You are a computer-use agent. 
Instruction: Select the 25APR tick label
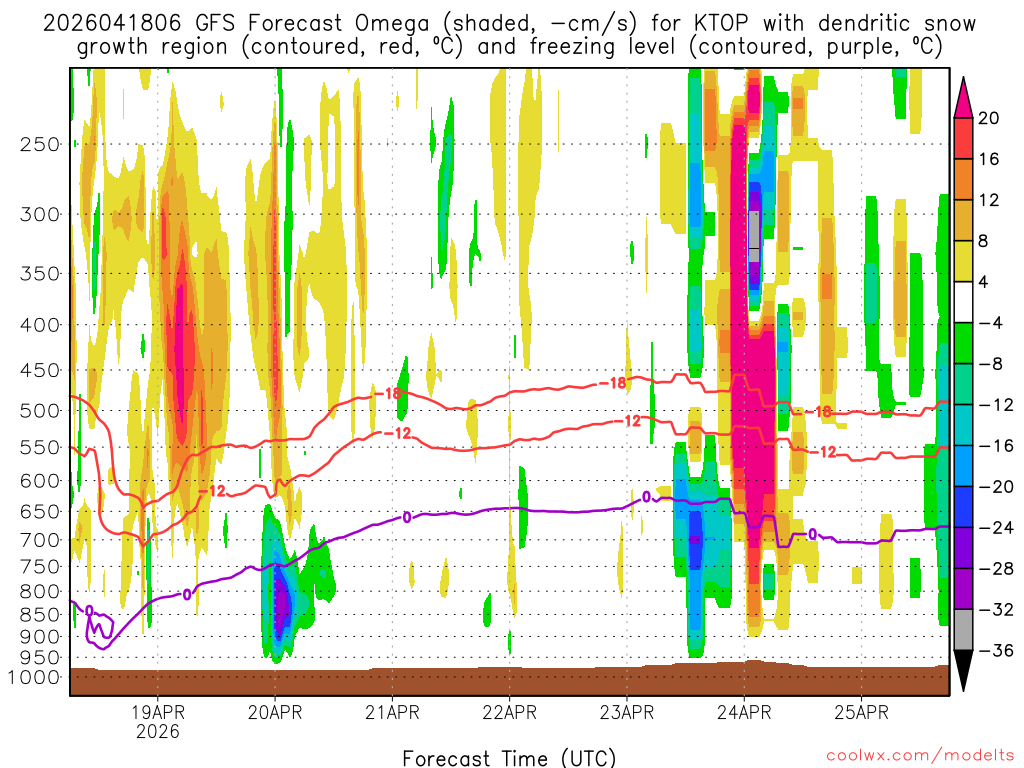coord(861,713)
